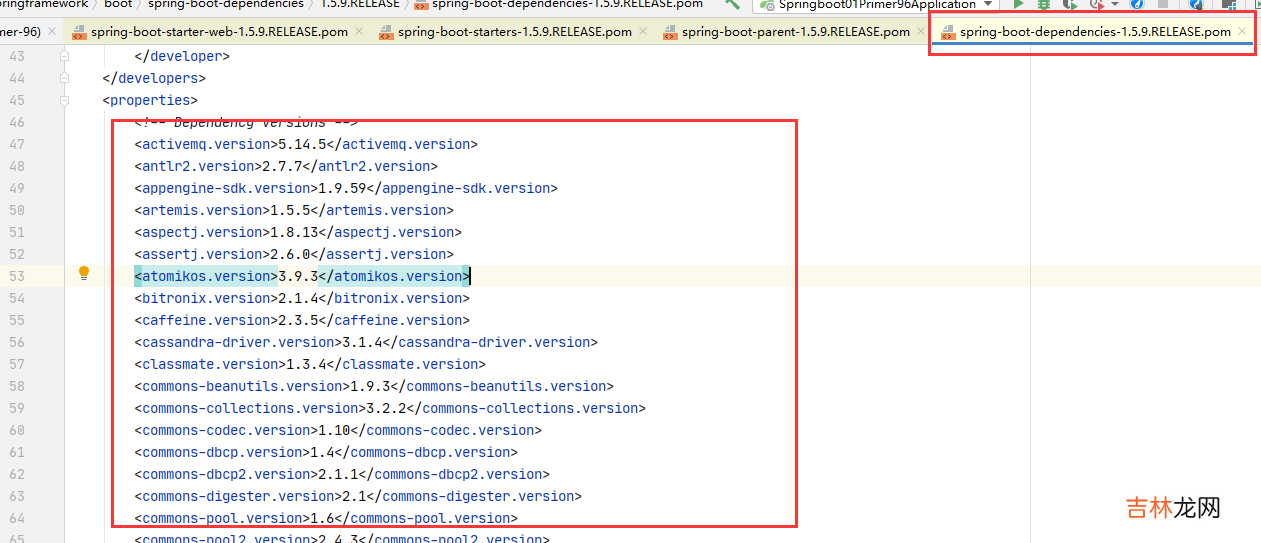
Task: Toggle the fold marker at the closing developers tag
Action: point(65,78)
